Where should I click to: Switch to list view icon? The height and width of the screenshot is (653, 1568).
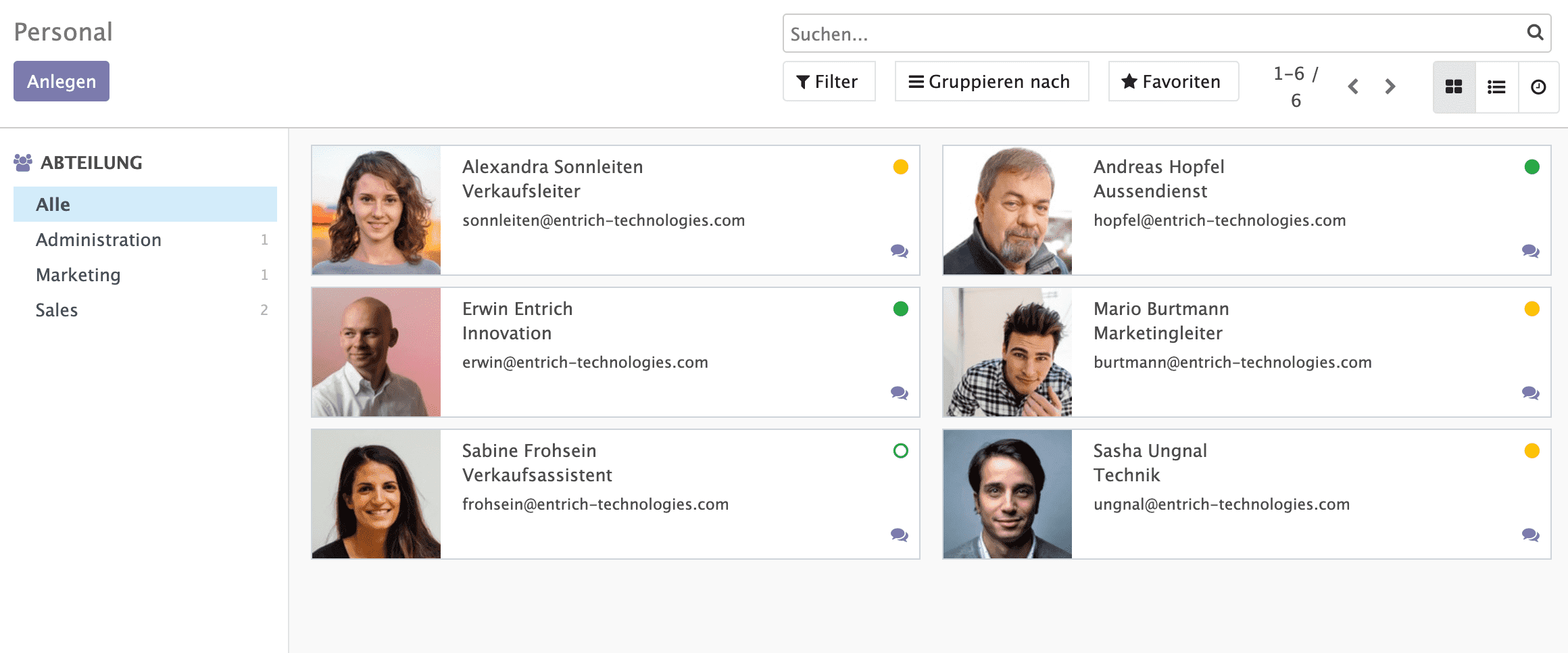coord(1496,87)
